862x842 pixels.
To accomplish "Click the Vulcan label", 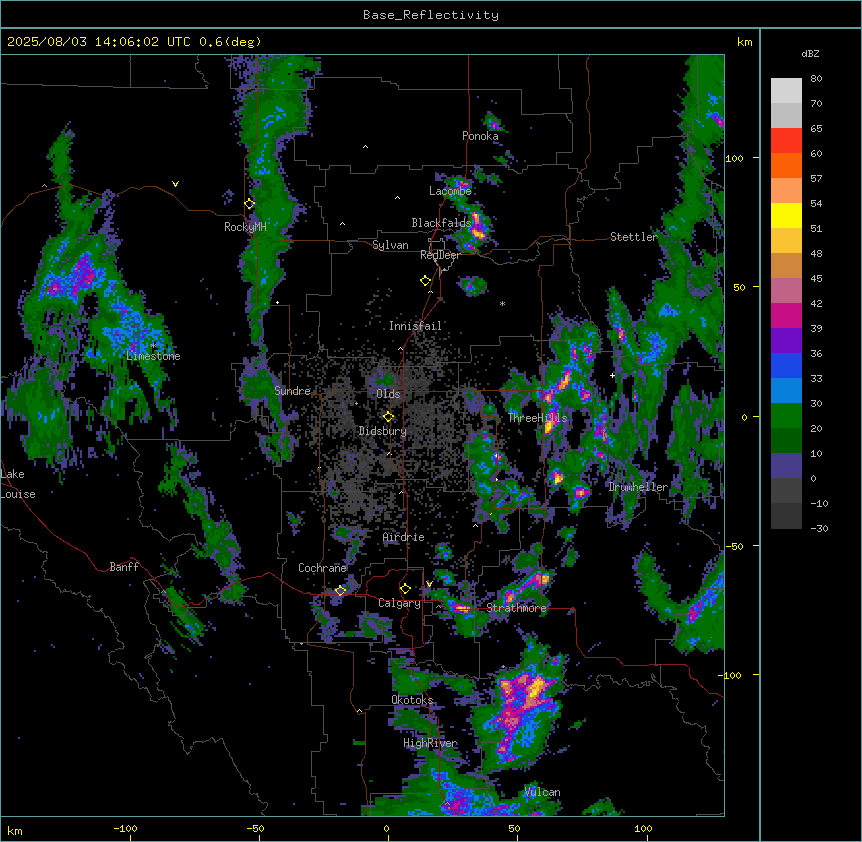I will point(542,792).
